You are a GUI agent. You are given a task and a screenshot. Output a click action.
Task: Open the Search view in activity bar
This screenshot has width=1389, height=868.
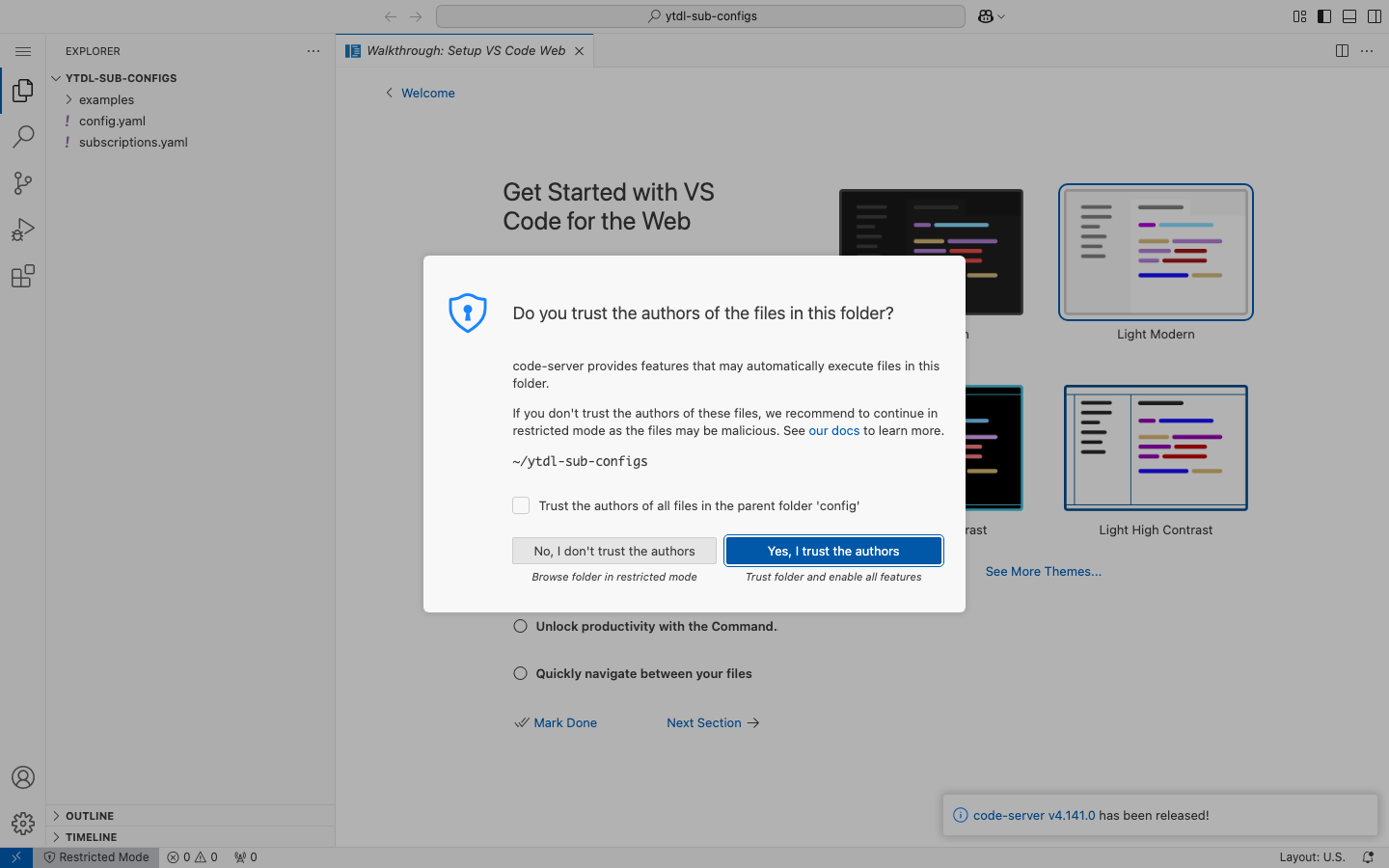23,137
